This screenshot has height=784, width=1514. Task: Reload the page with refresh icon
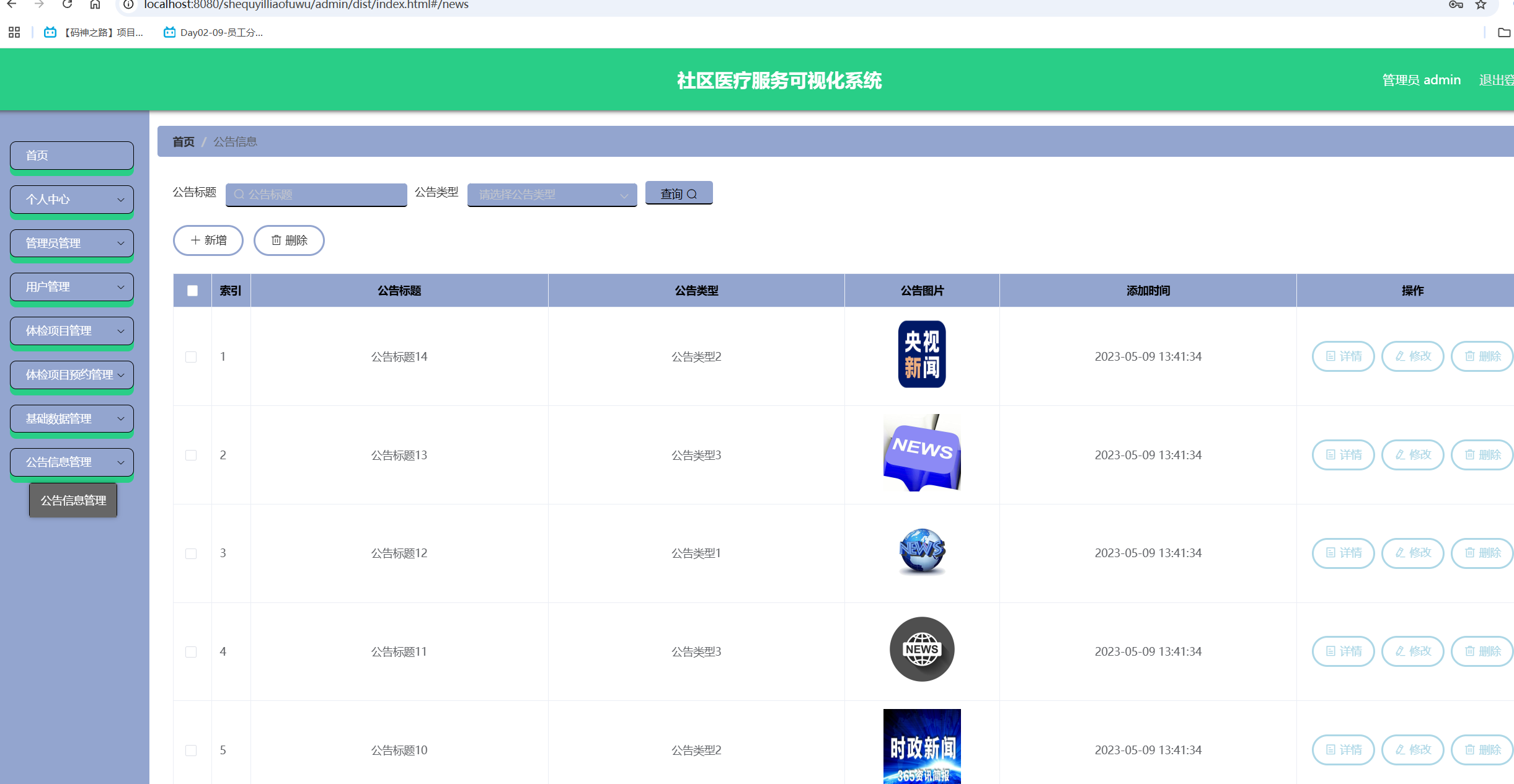[x=67, y=4]
